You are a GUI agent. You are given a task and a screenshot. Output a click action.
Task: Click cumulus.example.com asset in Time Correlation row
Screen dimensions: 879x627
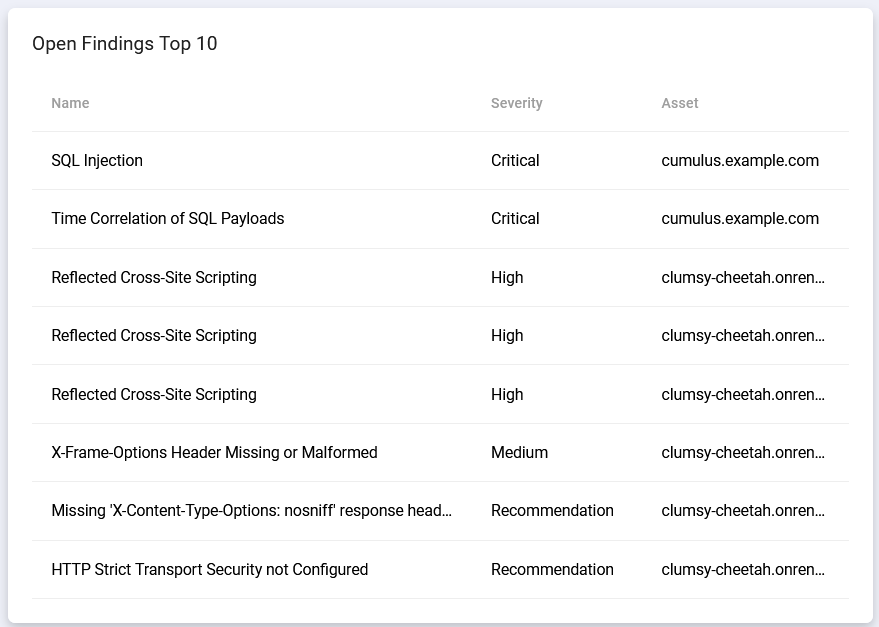739,219
